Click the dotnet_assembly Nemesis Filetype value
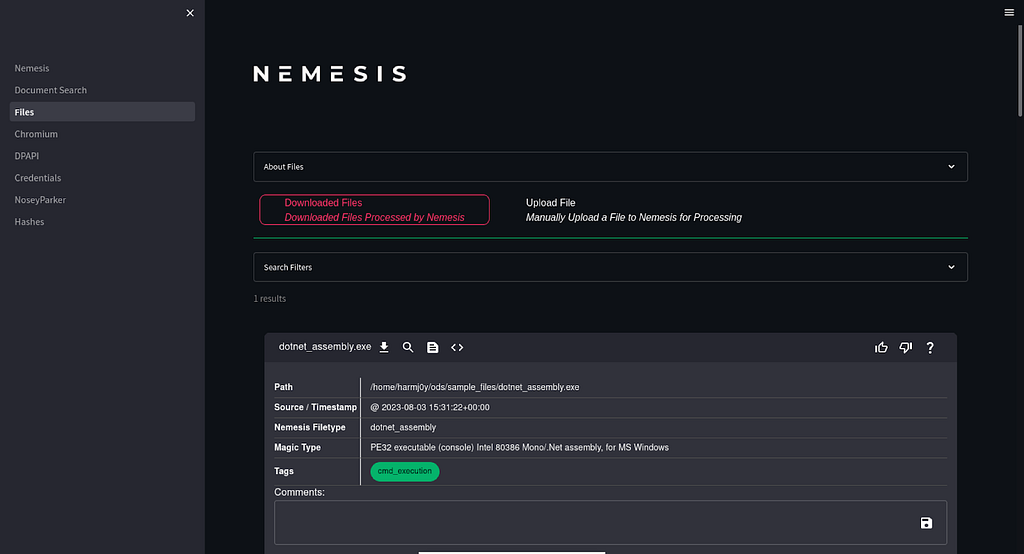 click(x=403, y=427)
